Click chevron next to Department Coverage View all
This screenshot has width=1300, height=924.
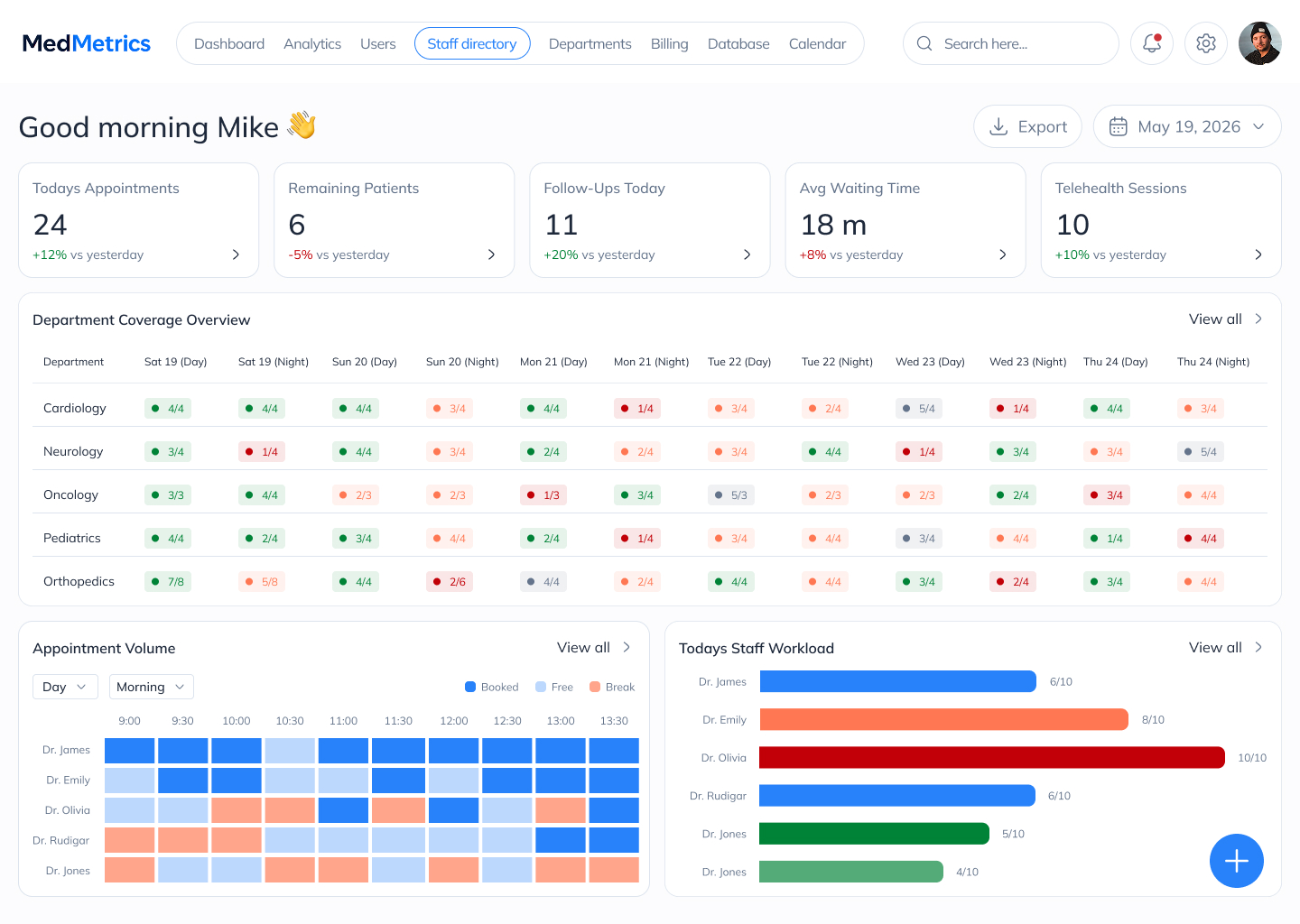pos(1258,319)
